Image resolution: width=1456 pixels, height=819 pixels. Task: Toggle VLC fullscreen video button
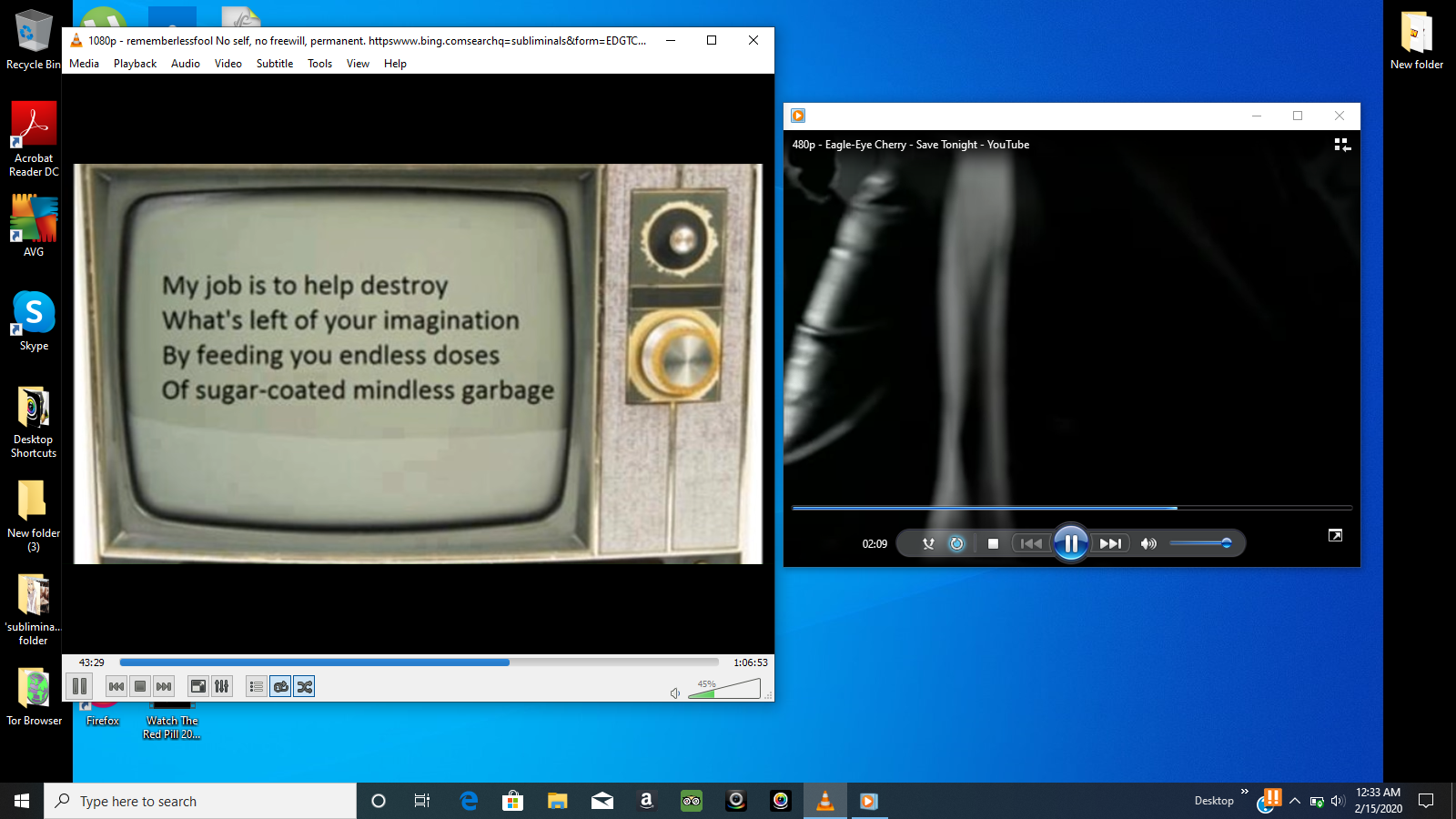click(198, 686)
